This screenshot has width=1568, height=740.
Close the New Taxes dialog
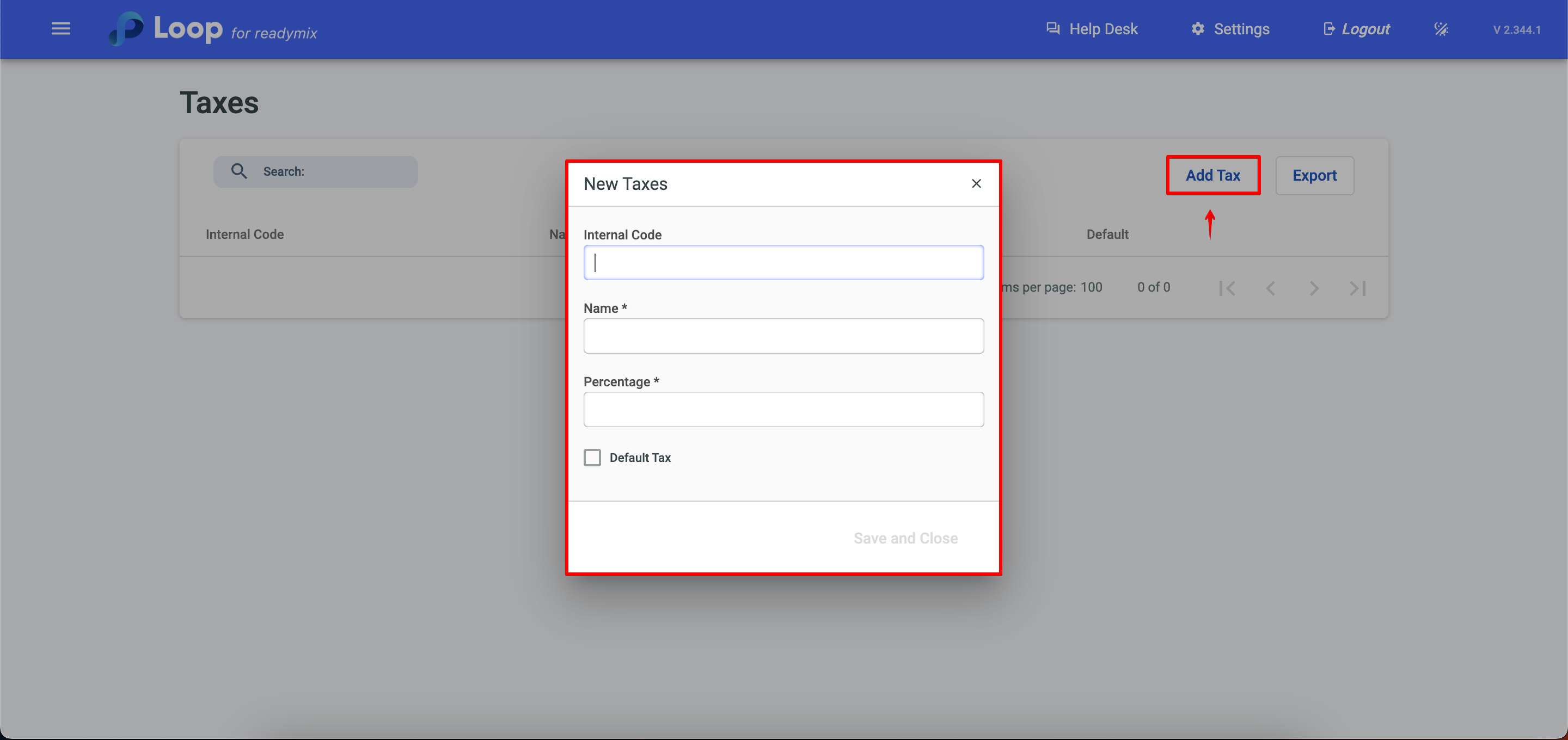coord(976,183)
